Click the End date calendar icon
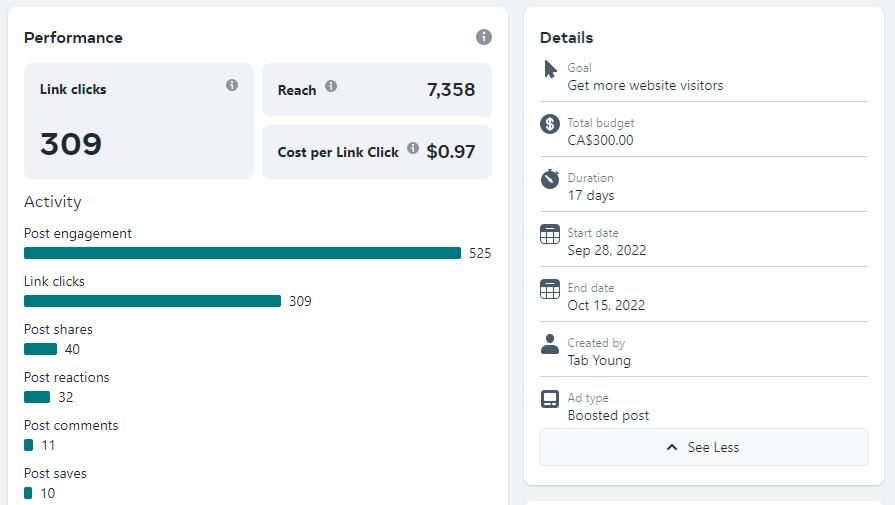The width and height of the screenshot is (895, 505). click(550, 289)
